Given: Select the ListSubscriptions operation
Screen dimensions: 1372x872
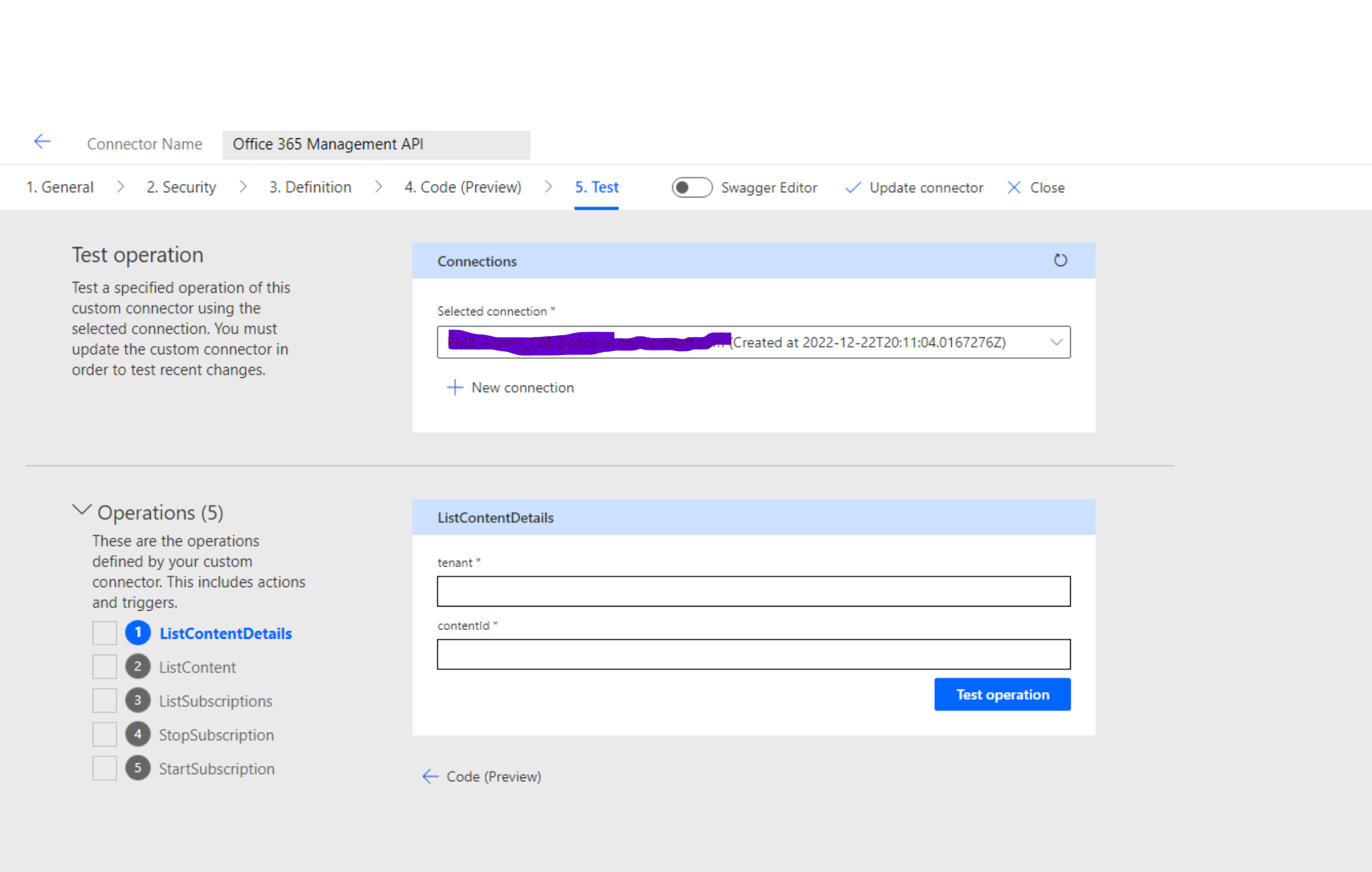Looking at the screenshot, I should point(215,700).
